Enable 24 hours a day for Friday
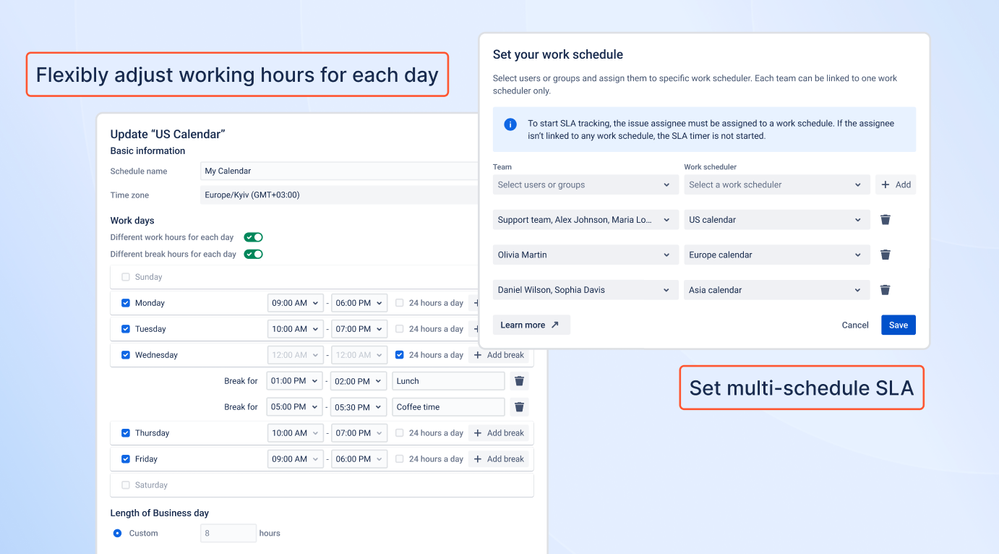This screenshot has width=999, height=554. point(399,459)
